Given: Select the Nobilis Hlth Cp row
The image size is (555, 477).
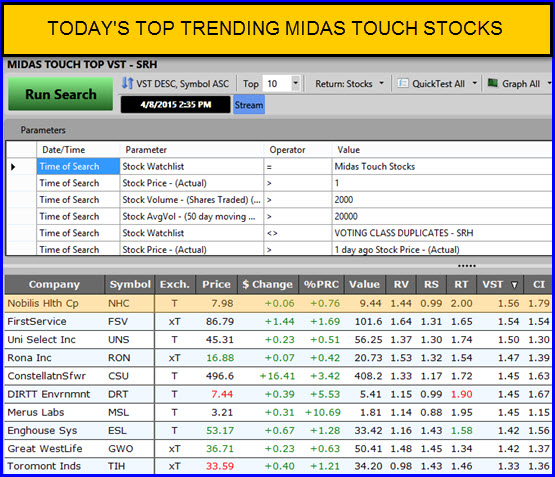Looking at the screenshot, I should click(278, 303).
